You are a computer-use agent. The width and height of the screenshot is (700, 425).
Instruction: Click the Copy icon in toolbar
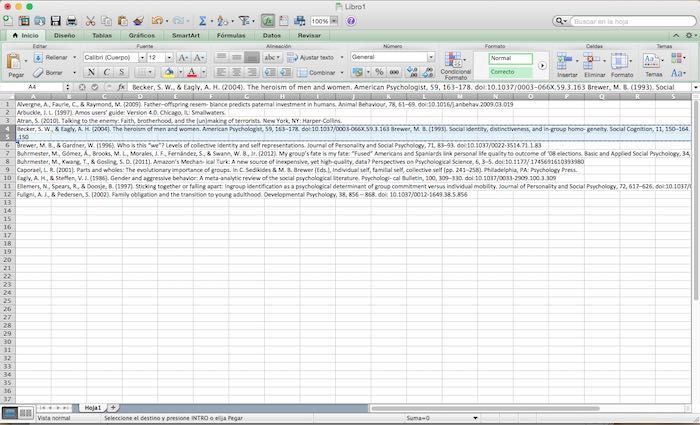tap(106, 21)
